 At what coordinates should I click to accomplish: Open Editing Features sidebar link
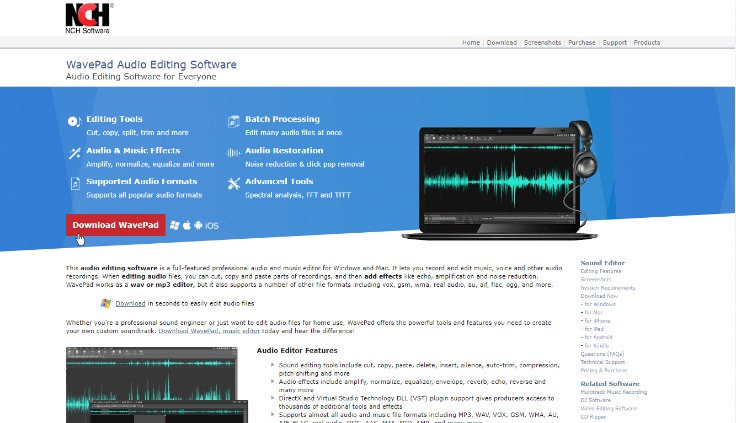(601, 271)
